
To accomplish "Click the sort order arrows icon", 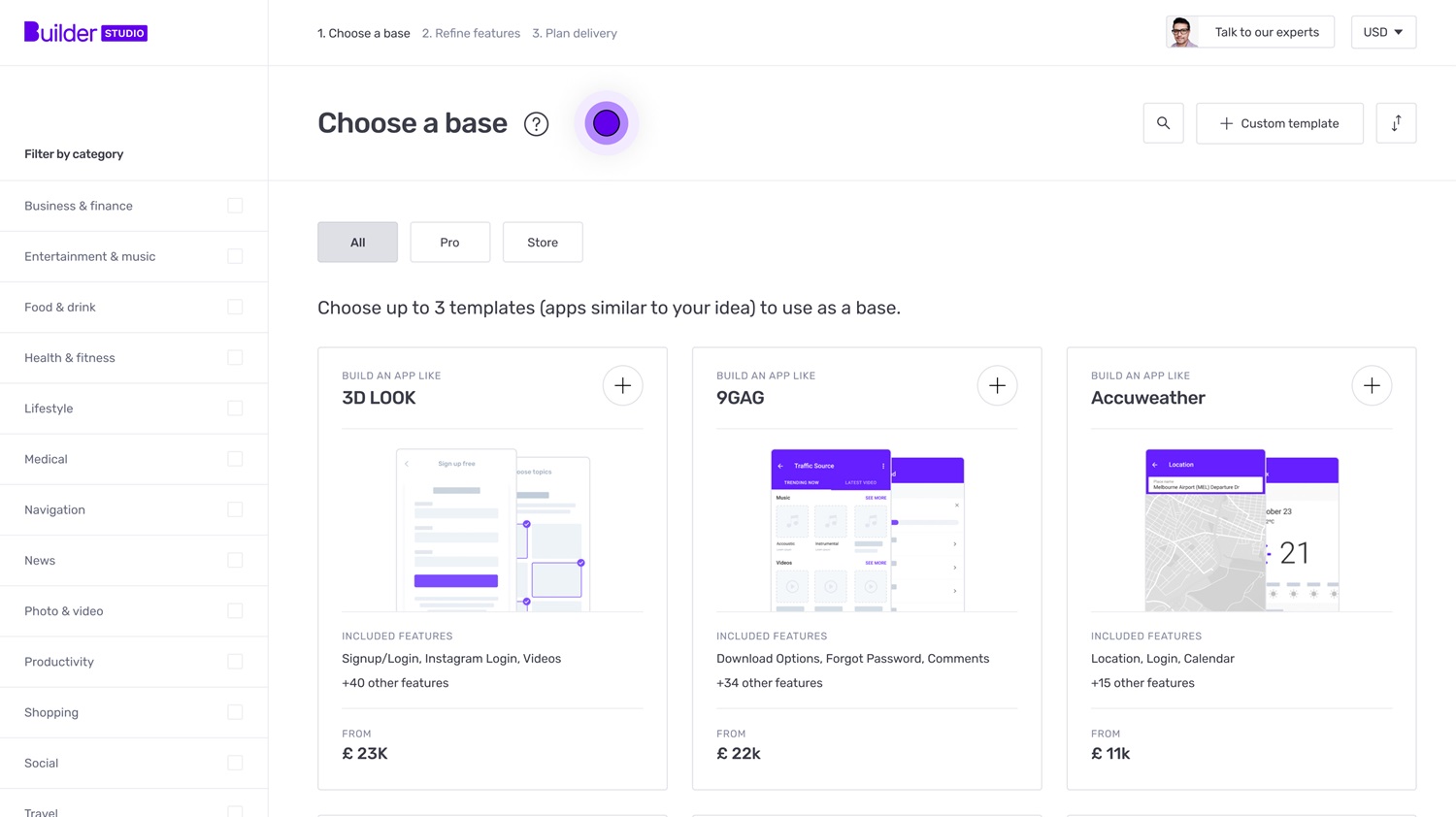I will (x=1396, y=123).
